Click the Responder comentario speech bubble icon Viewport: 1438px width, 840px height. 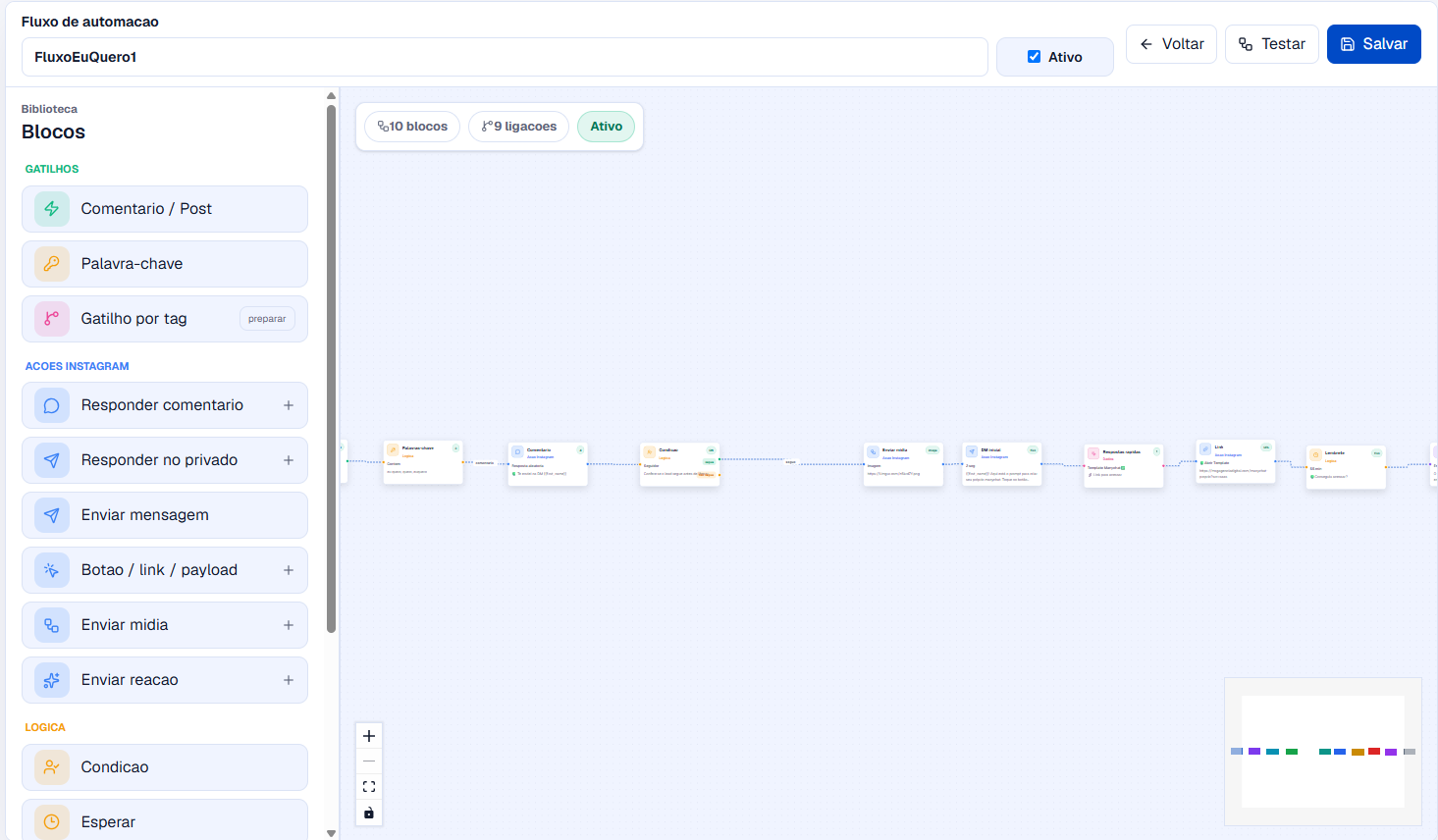52,405
